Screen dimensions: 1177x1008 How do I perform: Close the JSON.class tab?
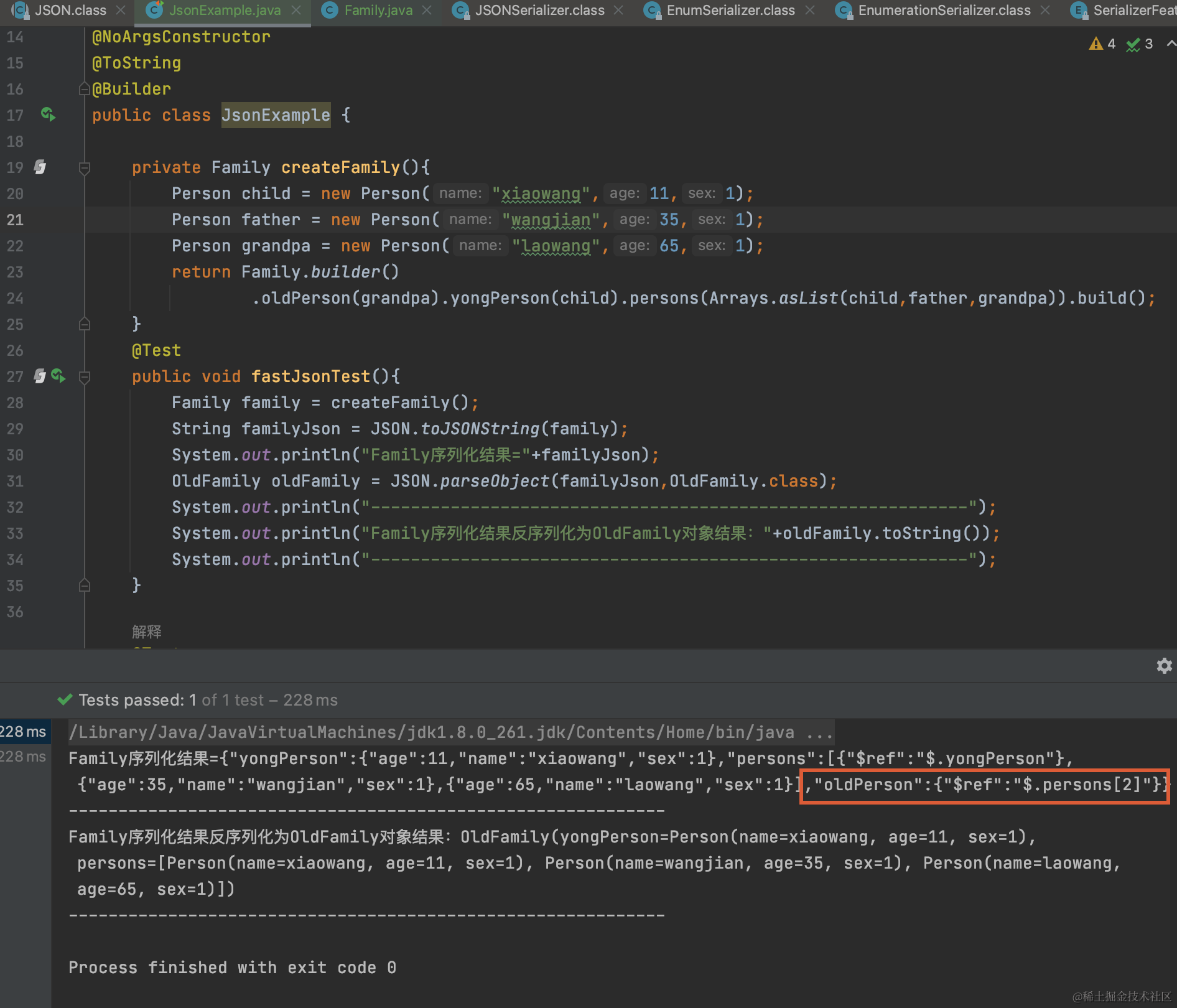tap(121, 11)
